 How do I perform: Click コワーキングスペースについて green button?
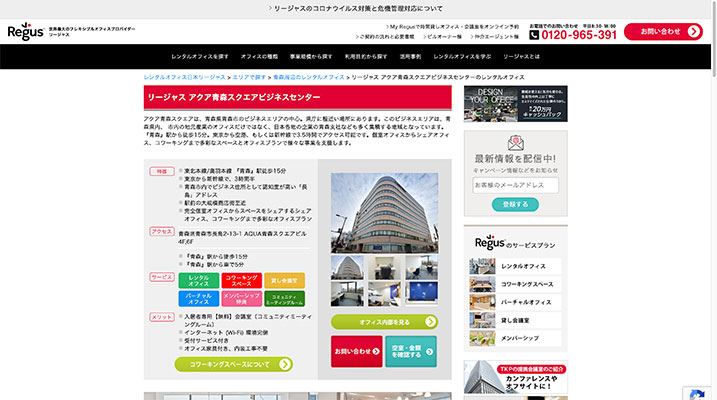234,364
